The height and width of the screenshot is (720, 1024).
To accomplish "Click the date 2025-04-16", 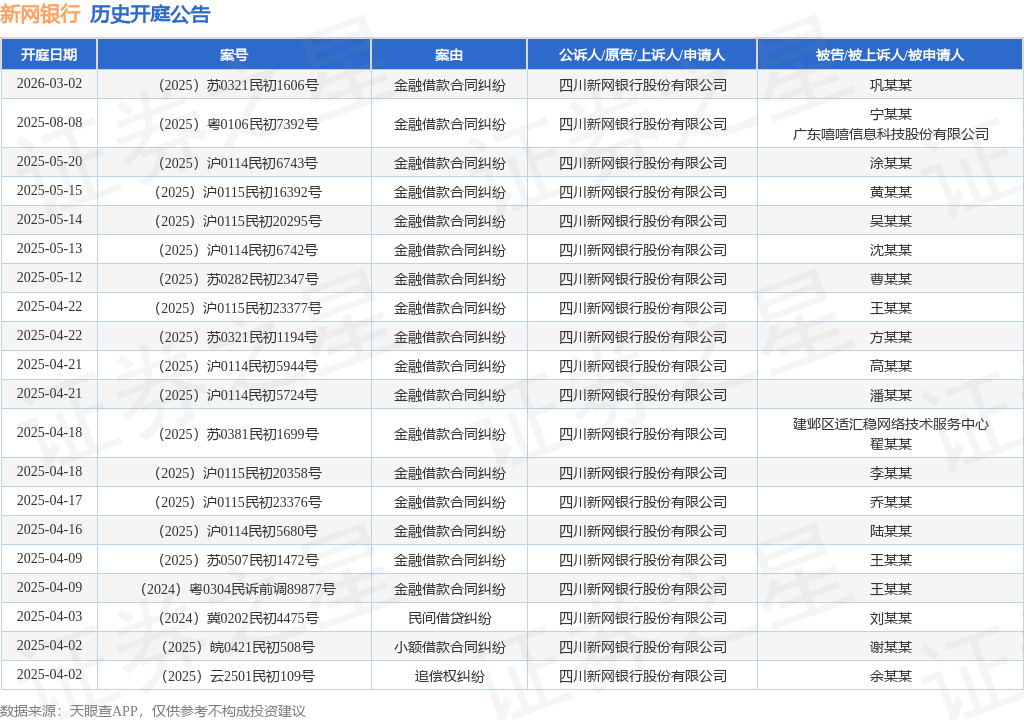I will click(49, 529).
